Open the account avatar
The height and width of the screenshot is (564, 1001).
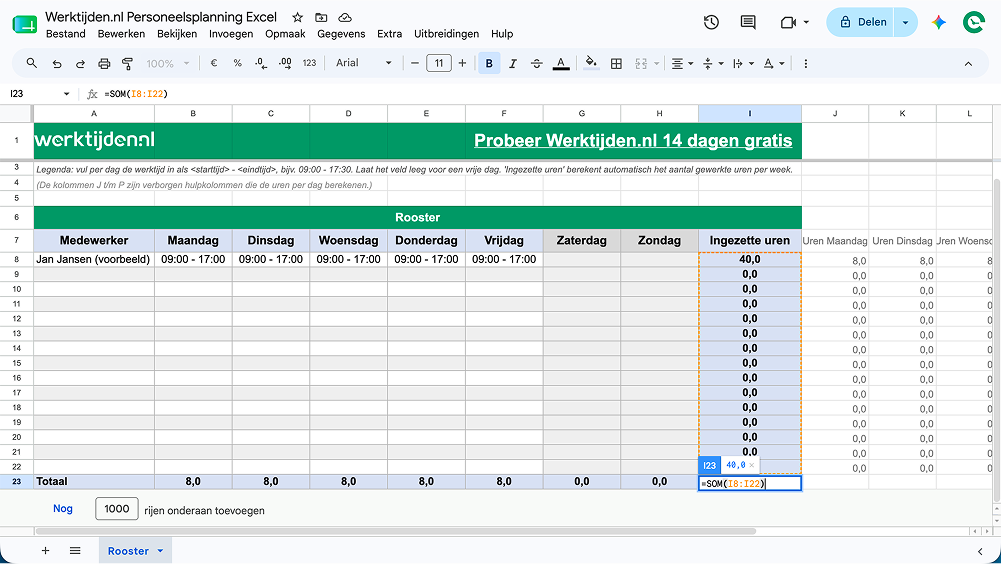click(974, 22)
